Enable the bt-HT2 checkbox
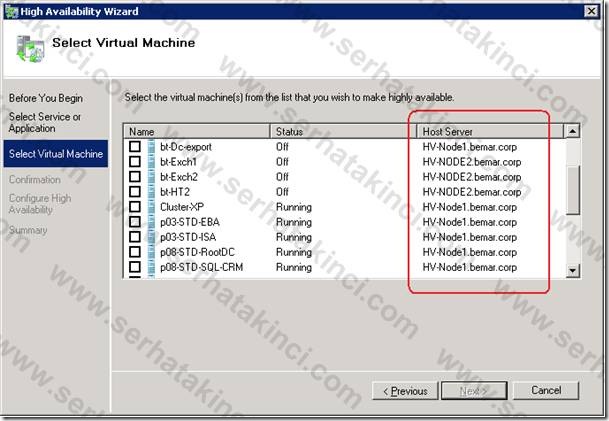Viewport: 609px width, 421px height. tap(135, 191)
